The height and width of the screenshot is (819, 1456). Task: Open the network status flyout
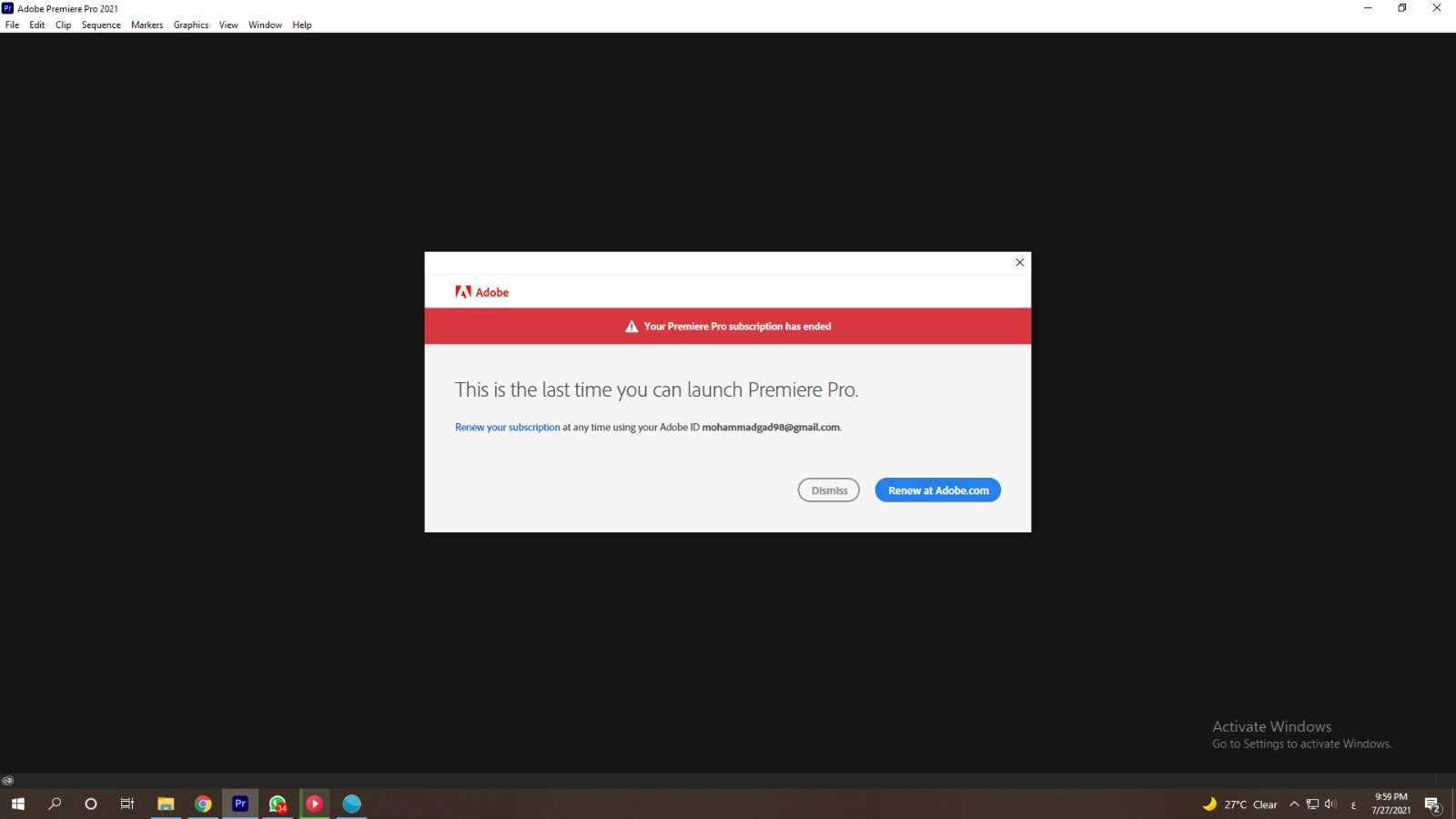pos(1313,804)
